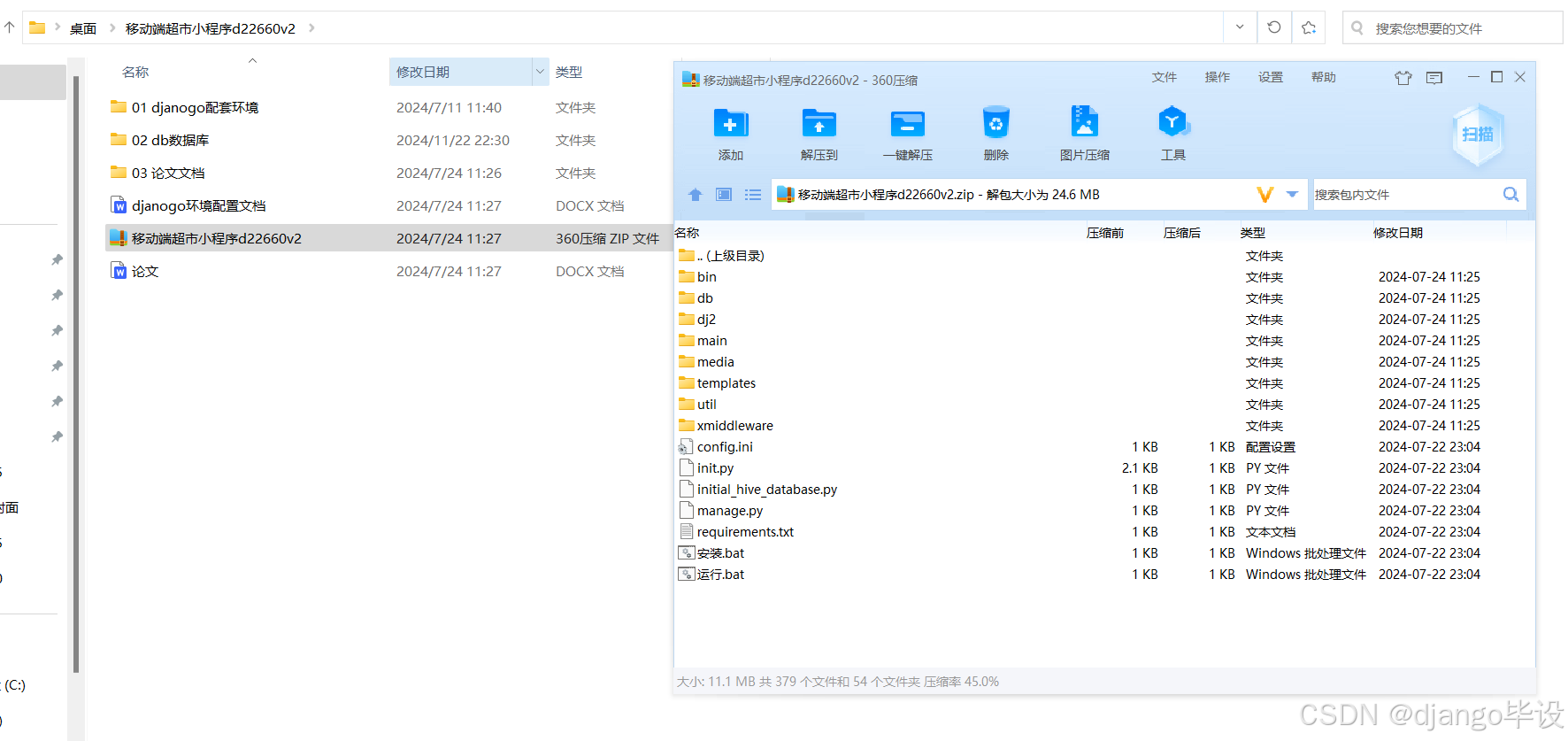The width and height of the screenshot is (1568, 741).
Task: Click the search magnifier in 搜索包内文件
Action: click(x=1510, y=195)
